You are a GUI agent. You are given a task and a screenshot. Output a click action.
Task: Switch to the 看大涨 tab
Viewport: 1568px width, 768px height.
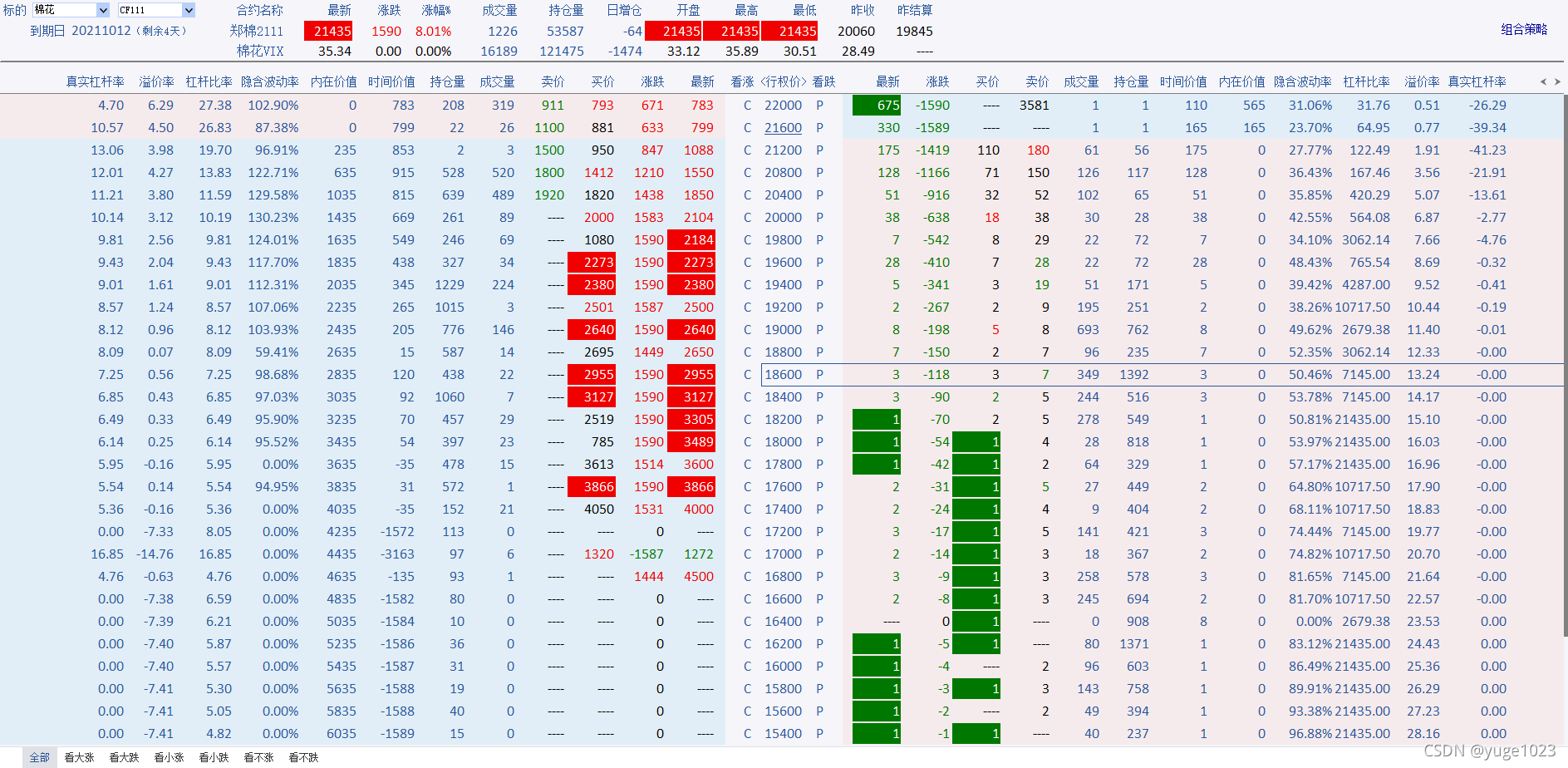click(79, 757)
